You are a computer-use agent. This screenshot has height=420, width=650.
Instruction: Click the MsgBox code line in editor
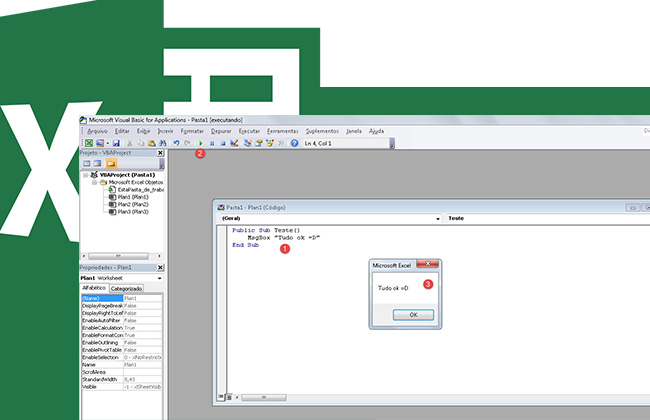click(284, 238)
